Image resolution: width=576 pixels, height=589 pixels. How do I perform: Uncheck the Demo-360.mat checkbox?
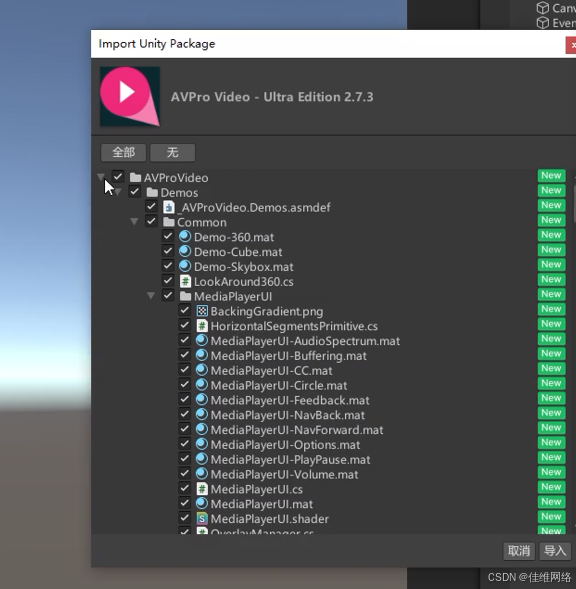168,236
